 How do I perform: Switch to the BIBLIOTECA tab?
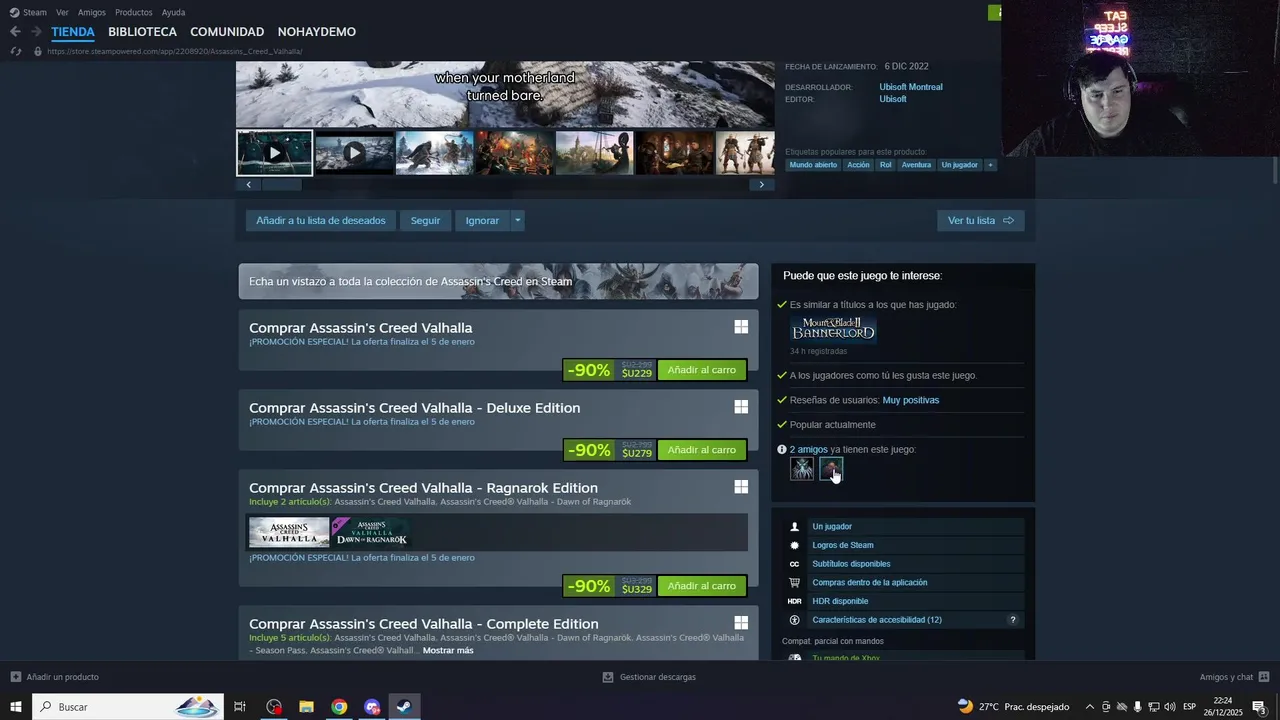142,32
